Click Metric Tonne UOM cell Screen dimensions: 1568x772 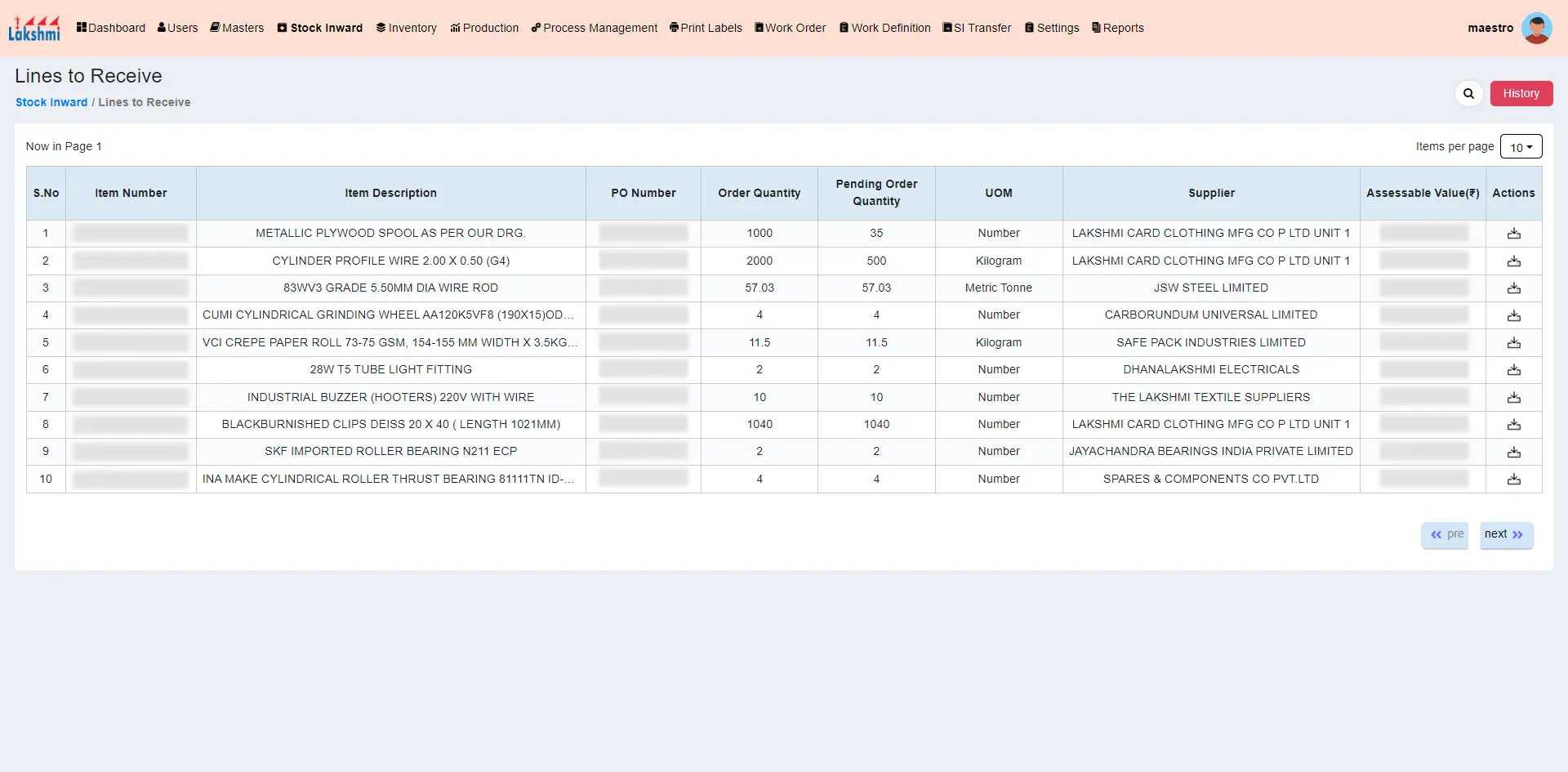pos(999,288)
